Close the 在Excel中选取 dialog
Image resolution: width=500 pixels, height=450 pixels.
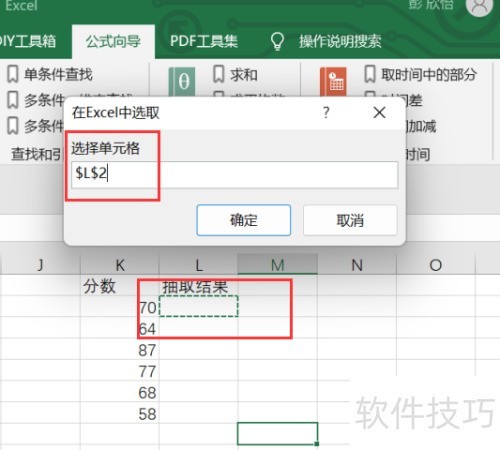click(x=379, y=113)
